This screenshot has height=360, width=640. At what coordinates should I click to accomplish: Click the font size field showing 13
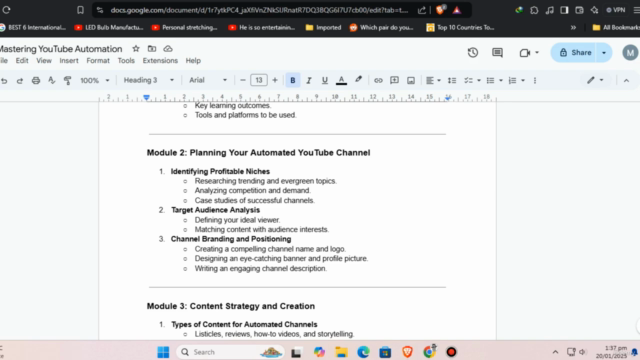tap(259, 80)
